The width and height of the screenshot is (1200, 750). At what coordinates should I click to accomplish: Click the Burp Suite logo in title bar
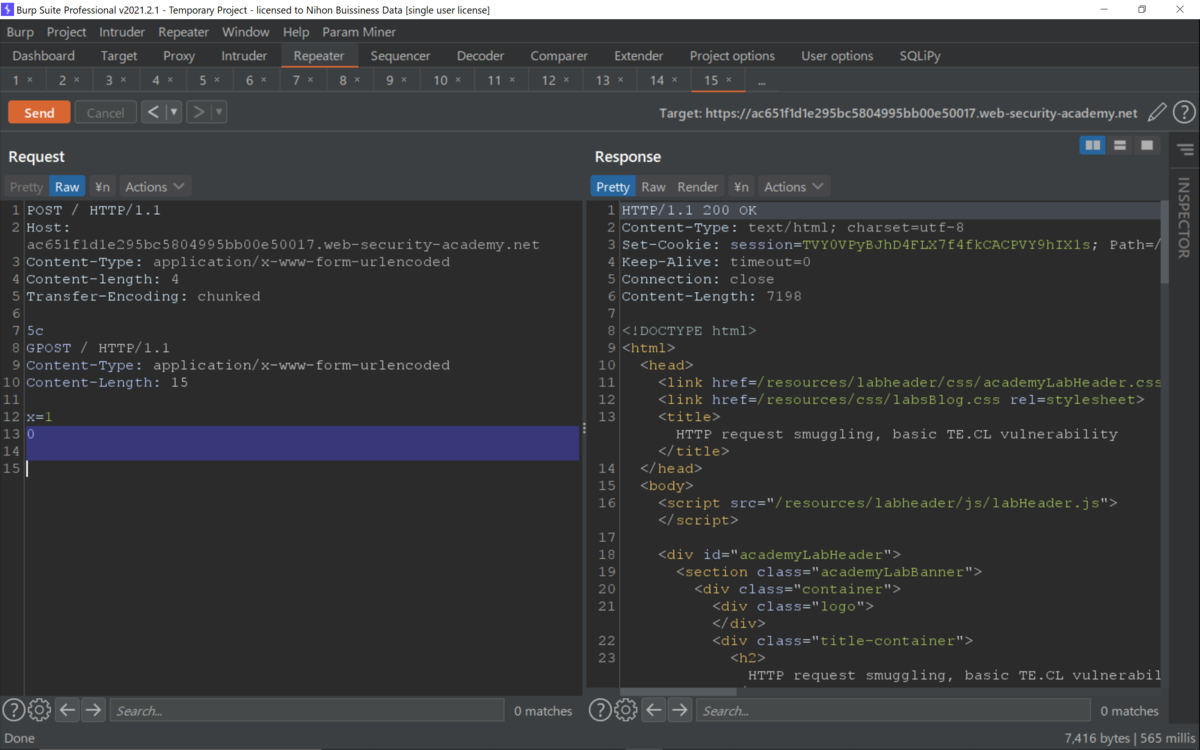[x=9, y=9]
